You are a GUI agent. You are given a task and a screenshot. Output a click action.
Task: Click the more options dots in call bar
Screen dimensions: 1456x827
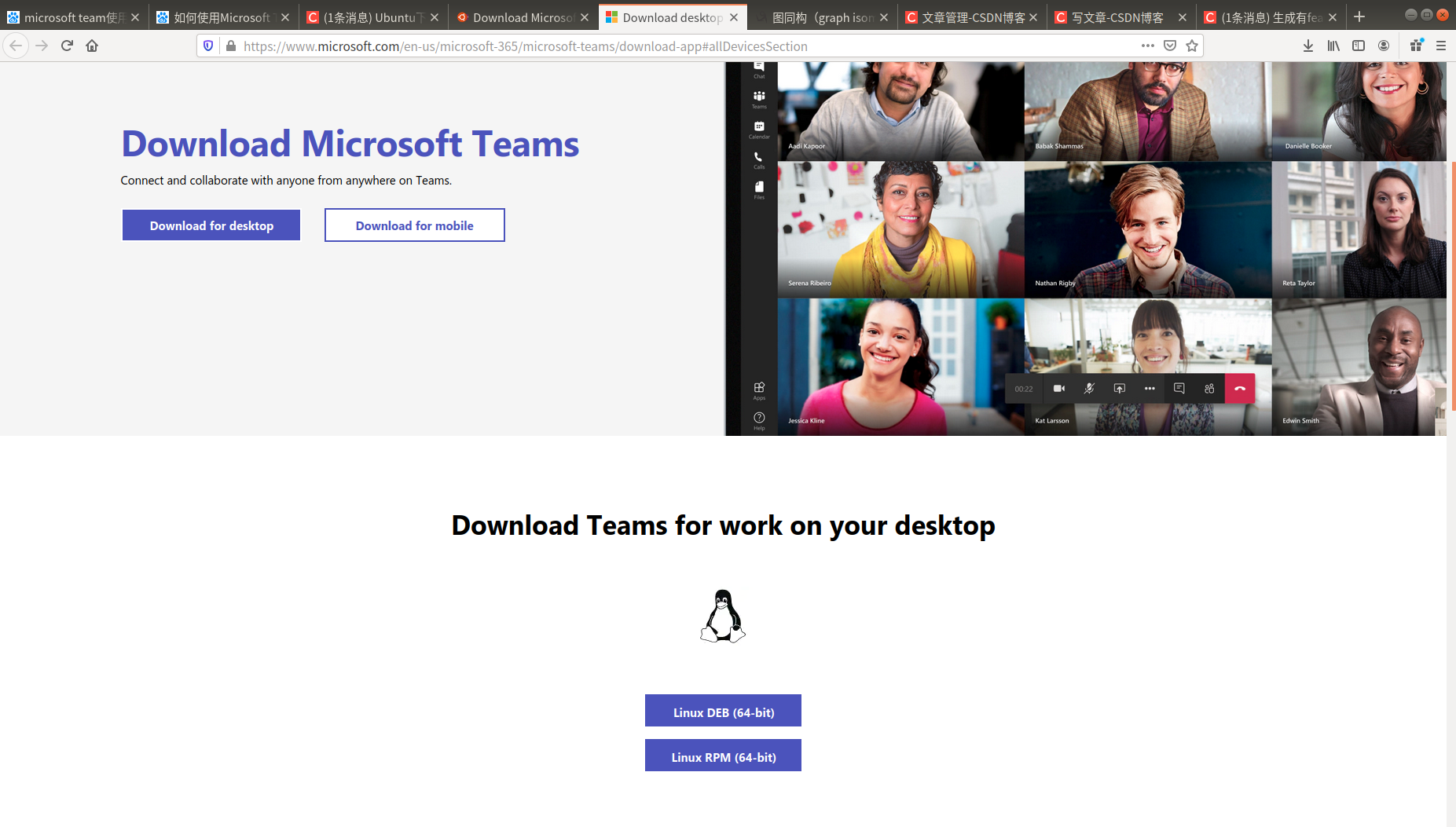tap(1150, 389)
